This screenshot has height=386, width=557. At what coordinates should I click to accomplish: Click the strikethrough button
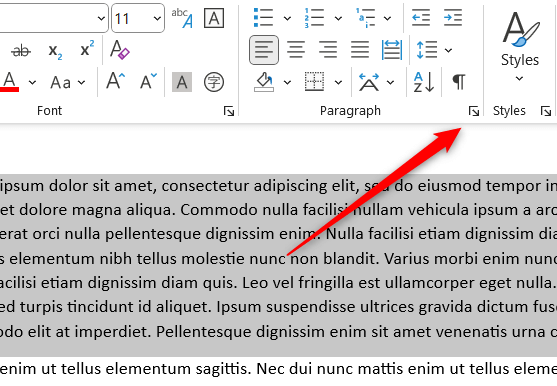pyautogui.click(x=21, y=51)
